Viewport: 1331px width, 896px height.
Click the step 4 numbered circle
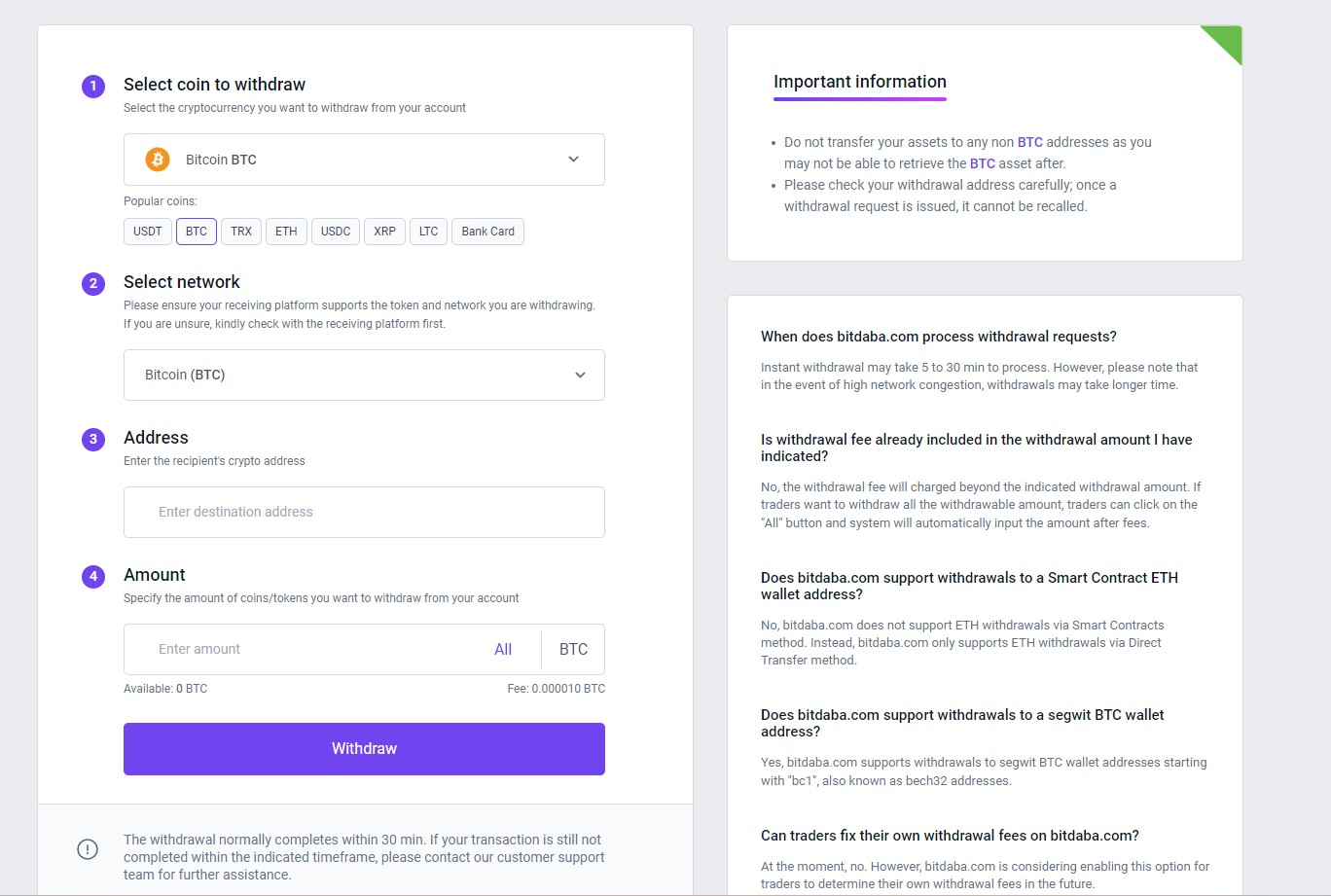click(x=93, y=576)
